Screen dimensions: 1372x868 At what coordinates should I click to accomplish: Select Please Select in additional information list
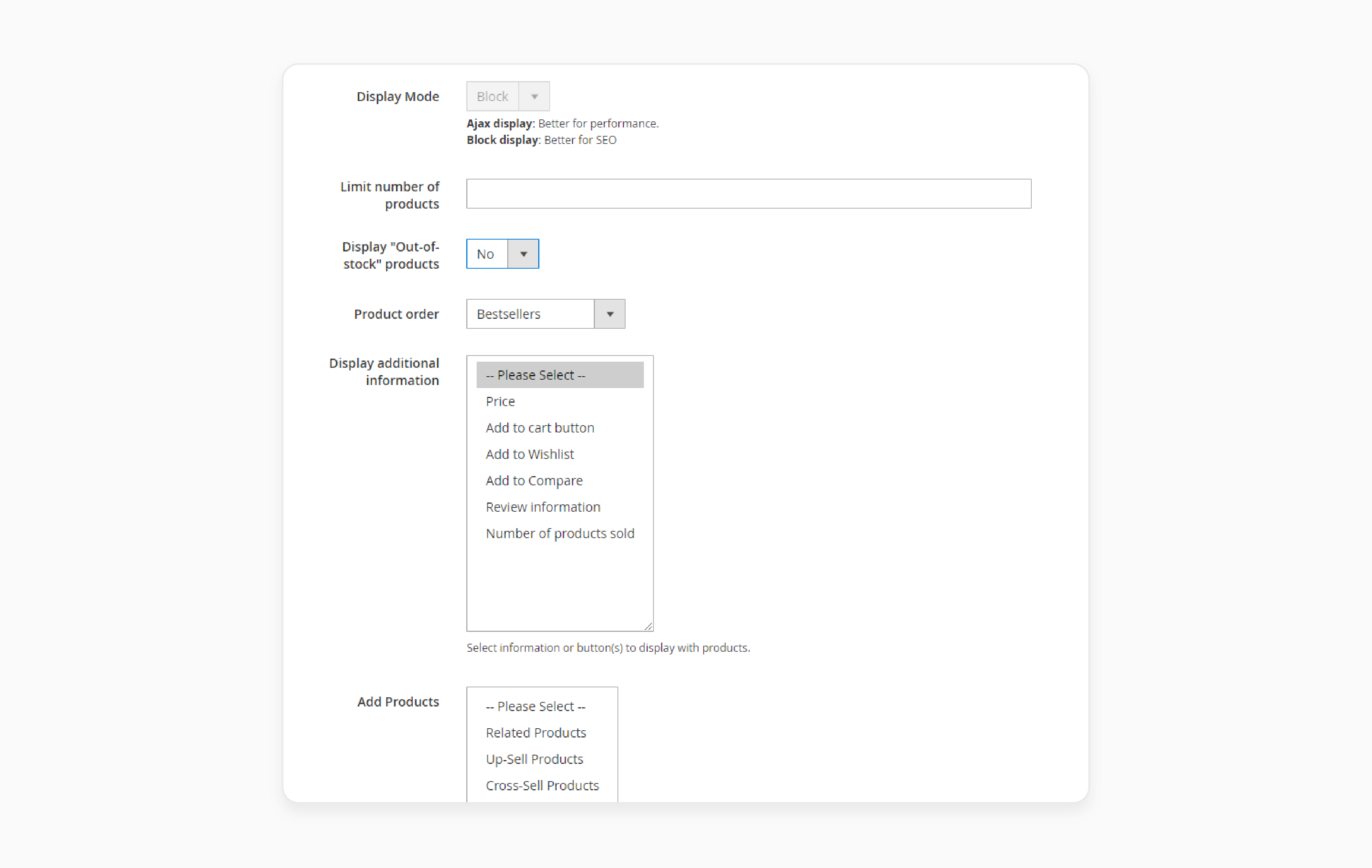560,375
